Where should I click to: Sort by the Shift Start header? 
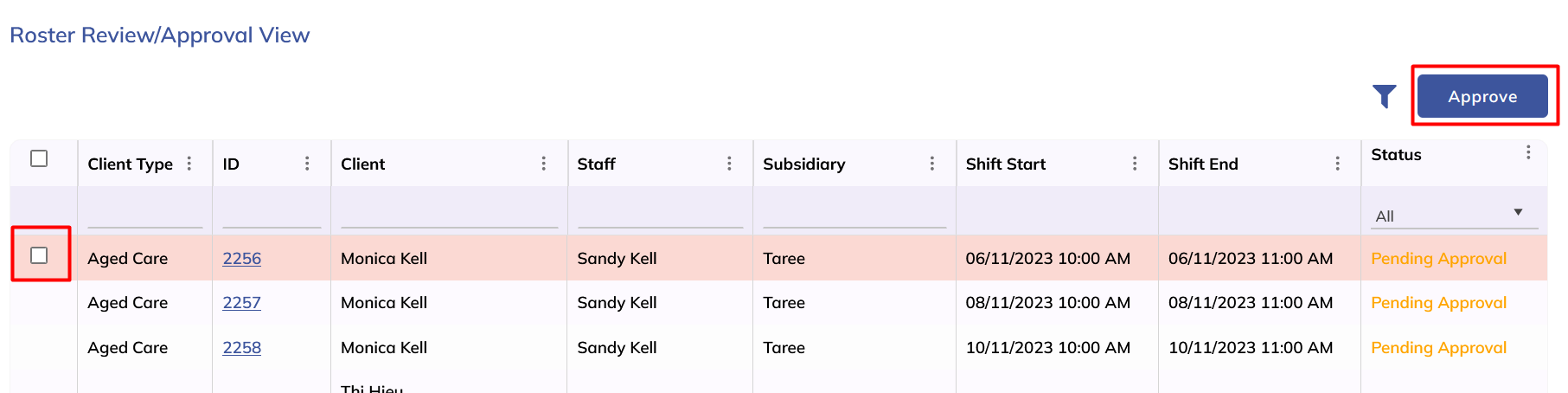point(1006,164)
